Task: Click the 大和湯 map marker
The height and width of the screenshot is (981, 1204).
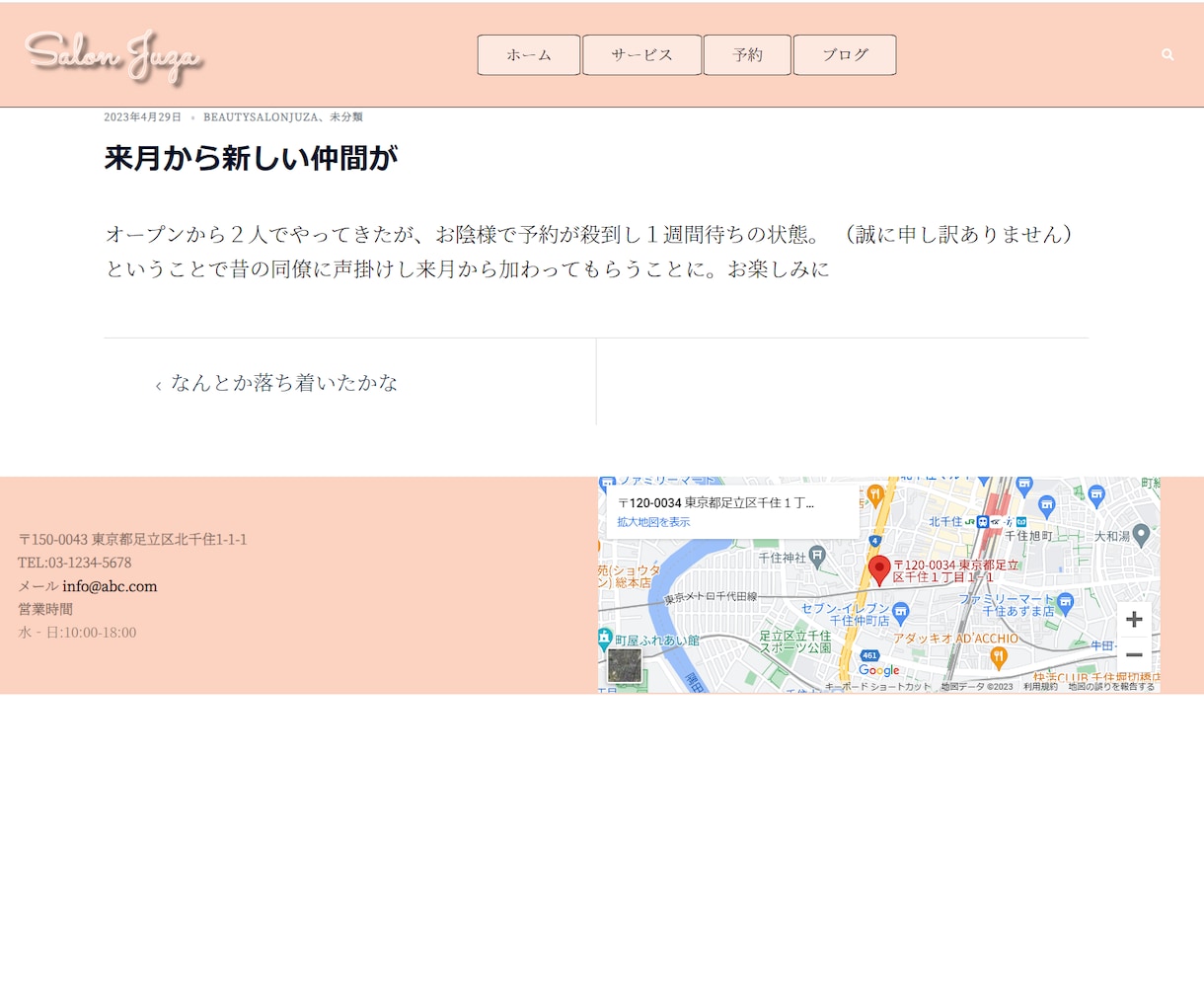Action: (x=1142, y=535)
